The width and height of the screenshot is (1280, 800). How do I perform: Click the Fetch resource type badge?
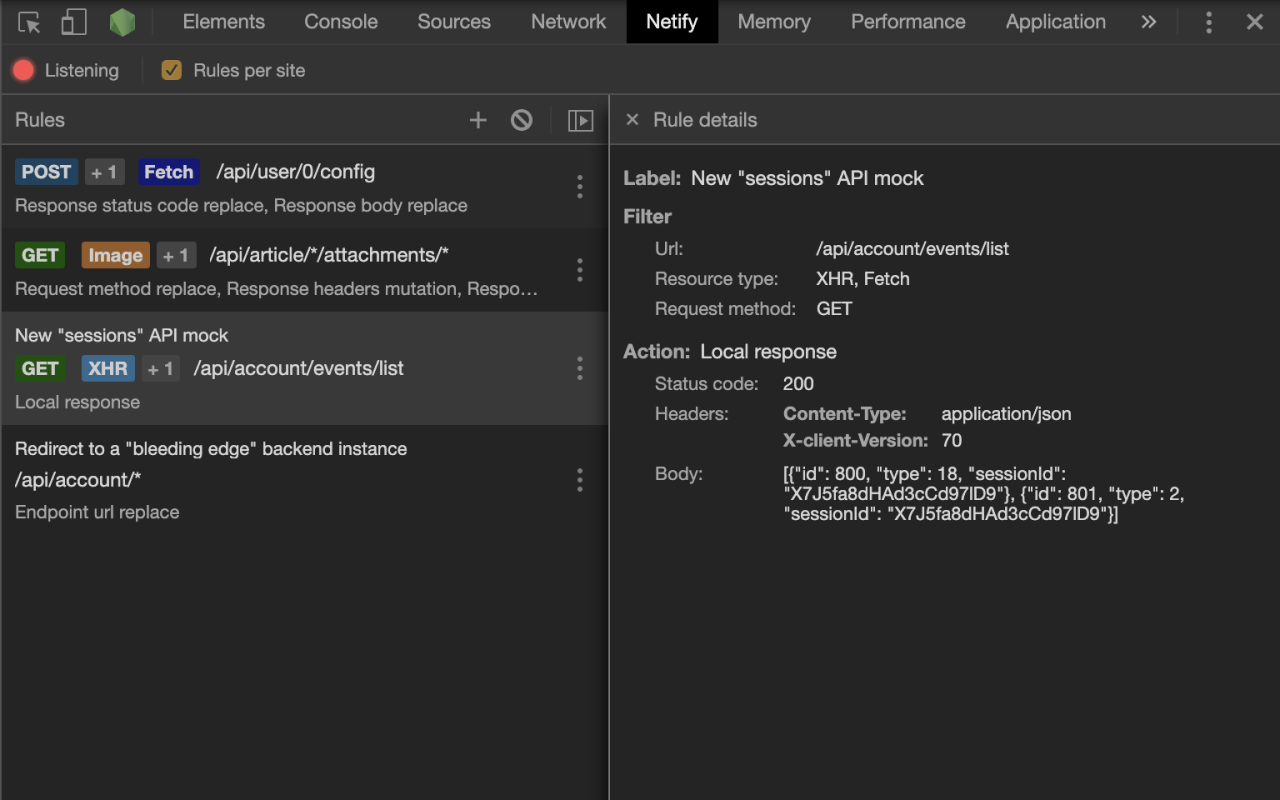pos(169,172)
